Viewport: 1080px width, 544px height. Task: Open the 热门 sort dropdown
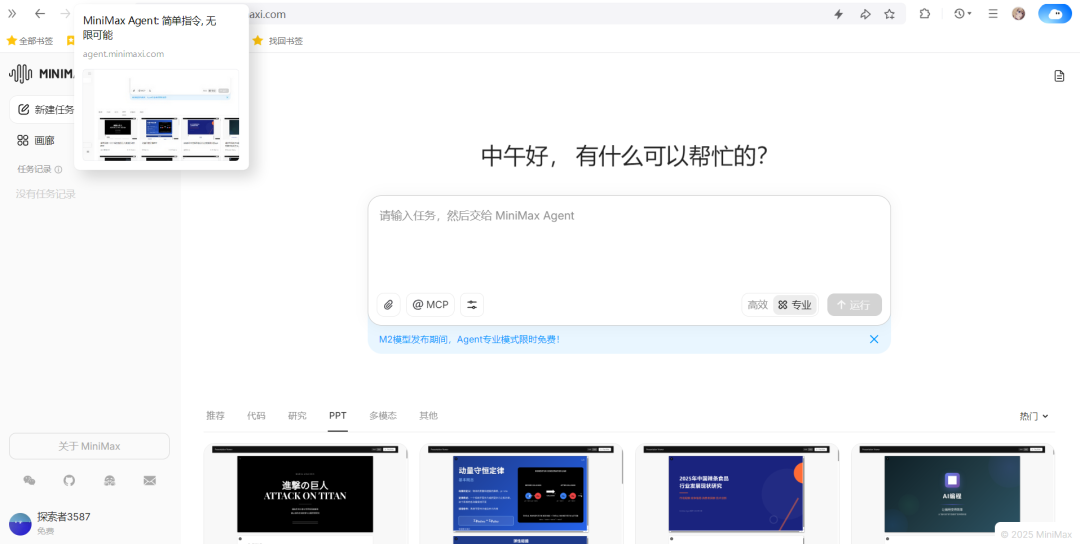click(1034, 416)
